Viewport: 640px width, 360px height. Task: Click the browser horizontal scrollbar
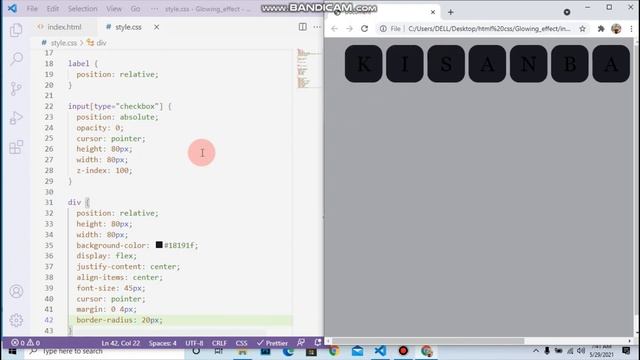point(427,341)
